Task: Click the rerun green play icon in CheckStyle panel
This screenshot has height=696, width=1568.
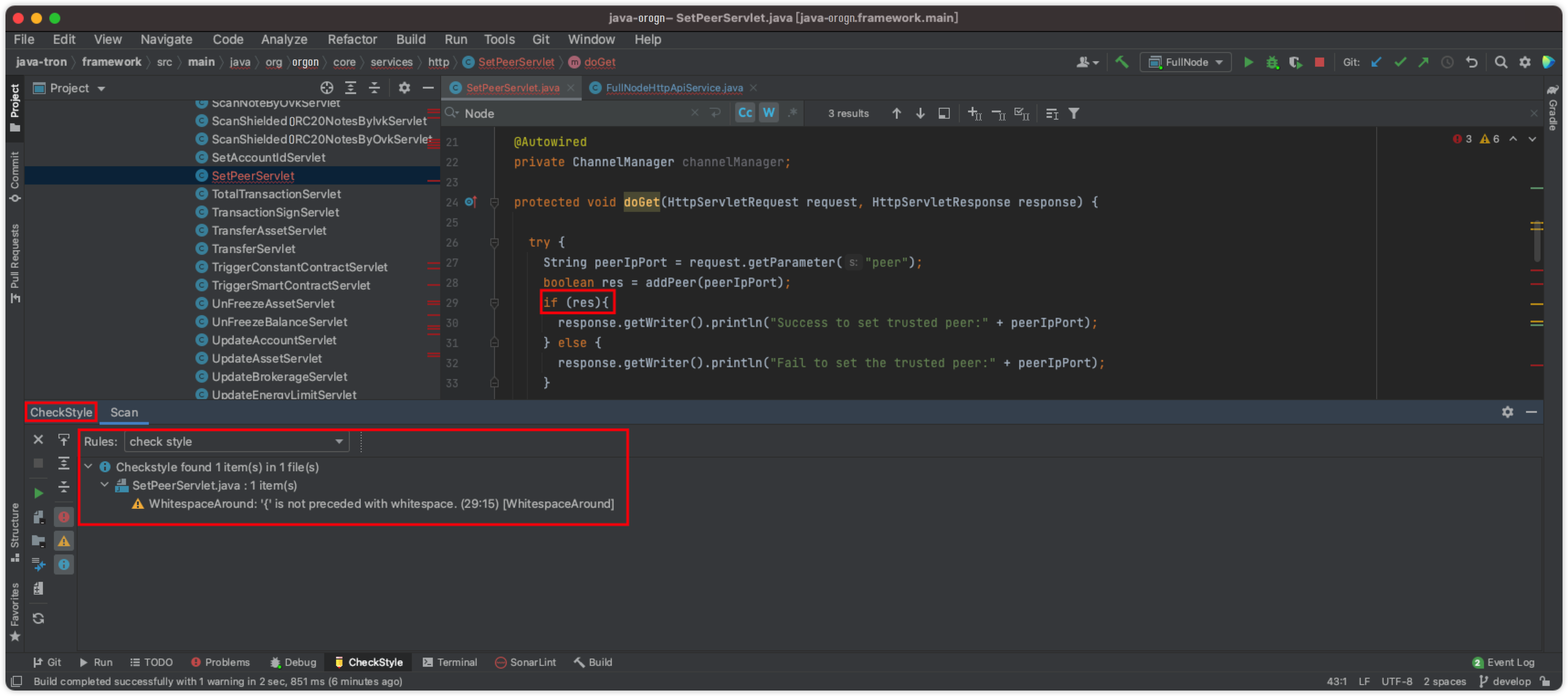Action: (x=38, y=493)
